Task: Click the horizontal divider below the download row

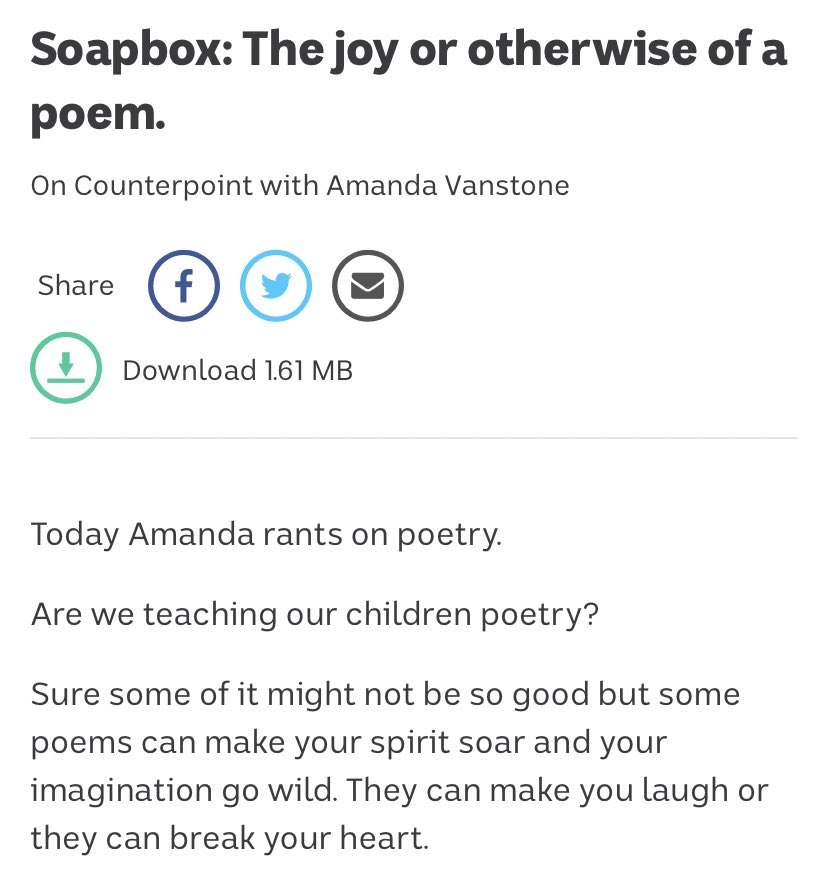Action: click(413, 438)
